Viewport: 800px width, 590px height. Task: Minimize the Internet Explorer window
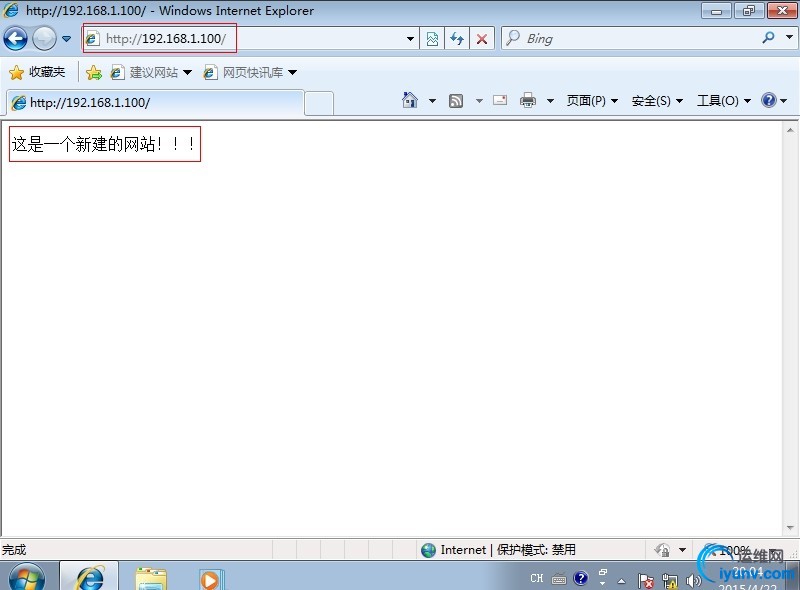[716, 11]
